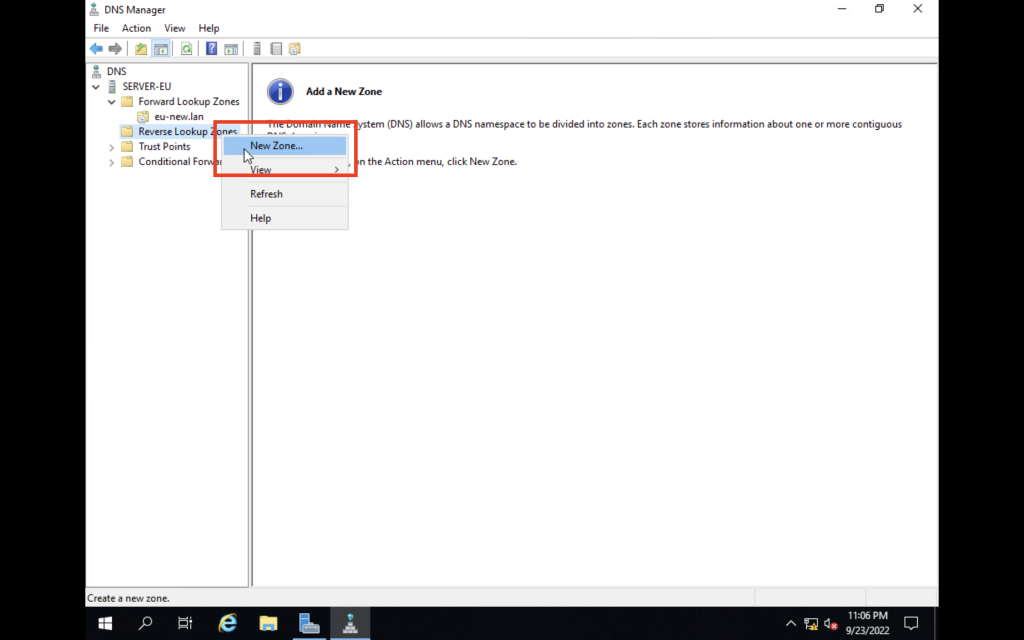This screenshot has width=1024, height=640.
Task: Click the network warning tray icon
Action: point(811,624)
